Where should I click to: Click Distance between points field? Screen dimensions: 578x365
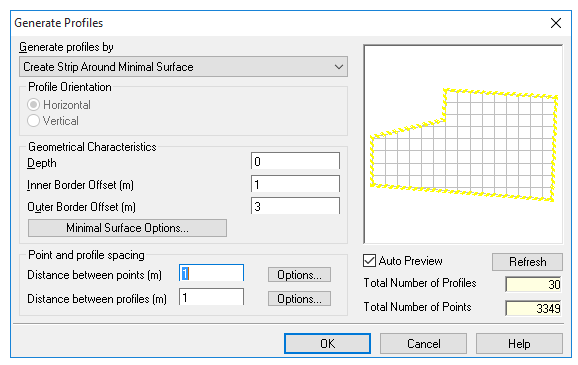(x=211, y=273)
